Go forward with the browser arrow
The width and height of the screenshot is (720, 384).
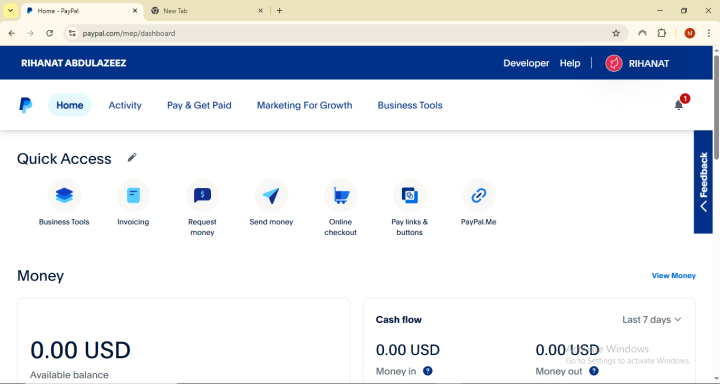click(31, 33)
